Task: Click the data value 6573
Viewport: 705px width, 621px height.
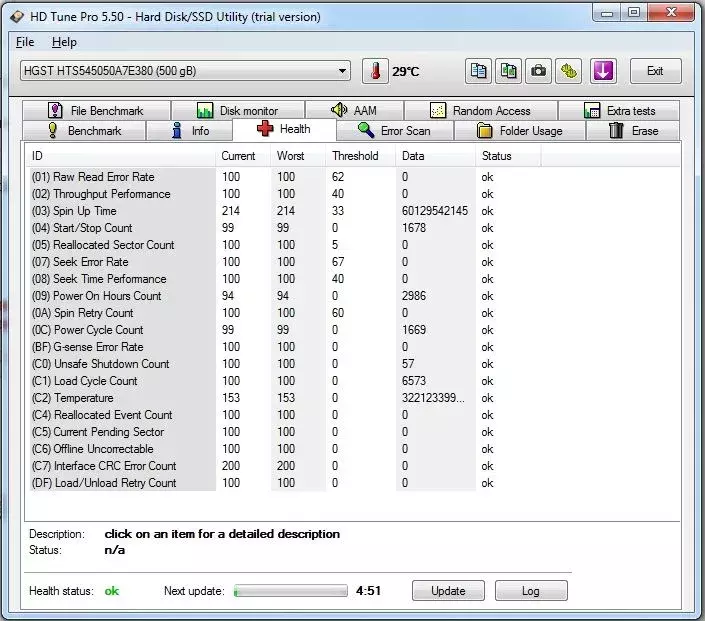Action: pyautogui.click(x=414, y=381)
